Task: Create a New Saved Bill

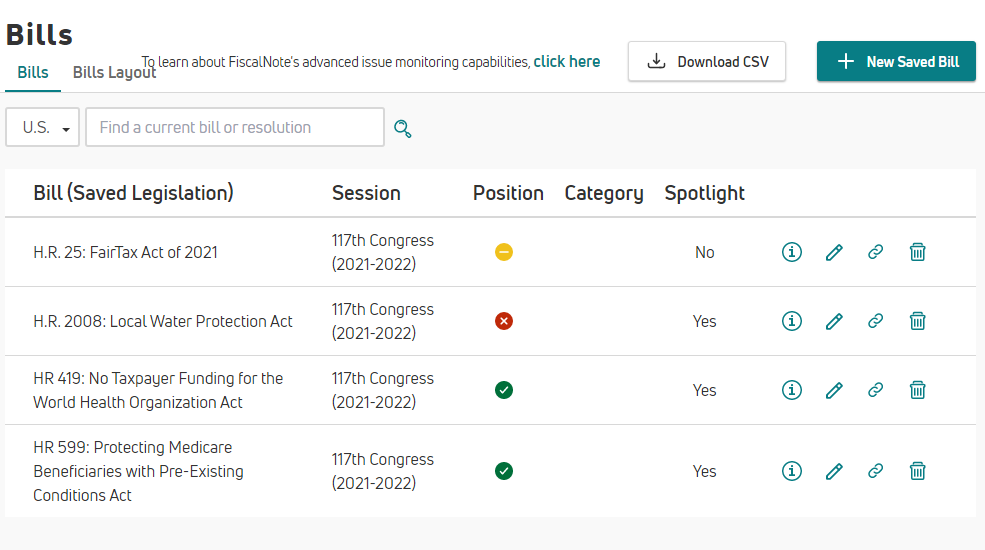Action: tap(896, 62)
